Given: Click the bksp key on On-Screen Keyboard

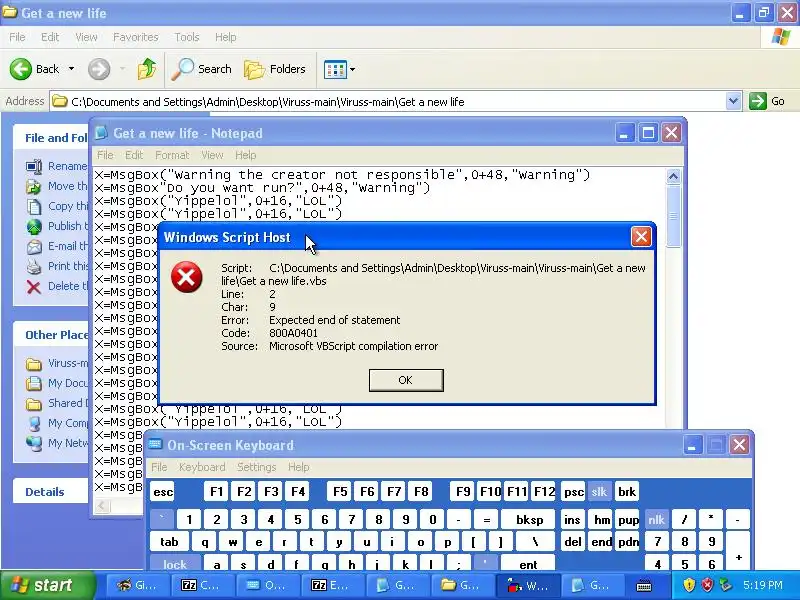Looking at the screenshot, I should (529, 519).
